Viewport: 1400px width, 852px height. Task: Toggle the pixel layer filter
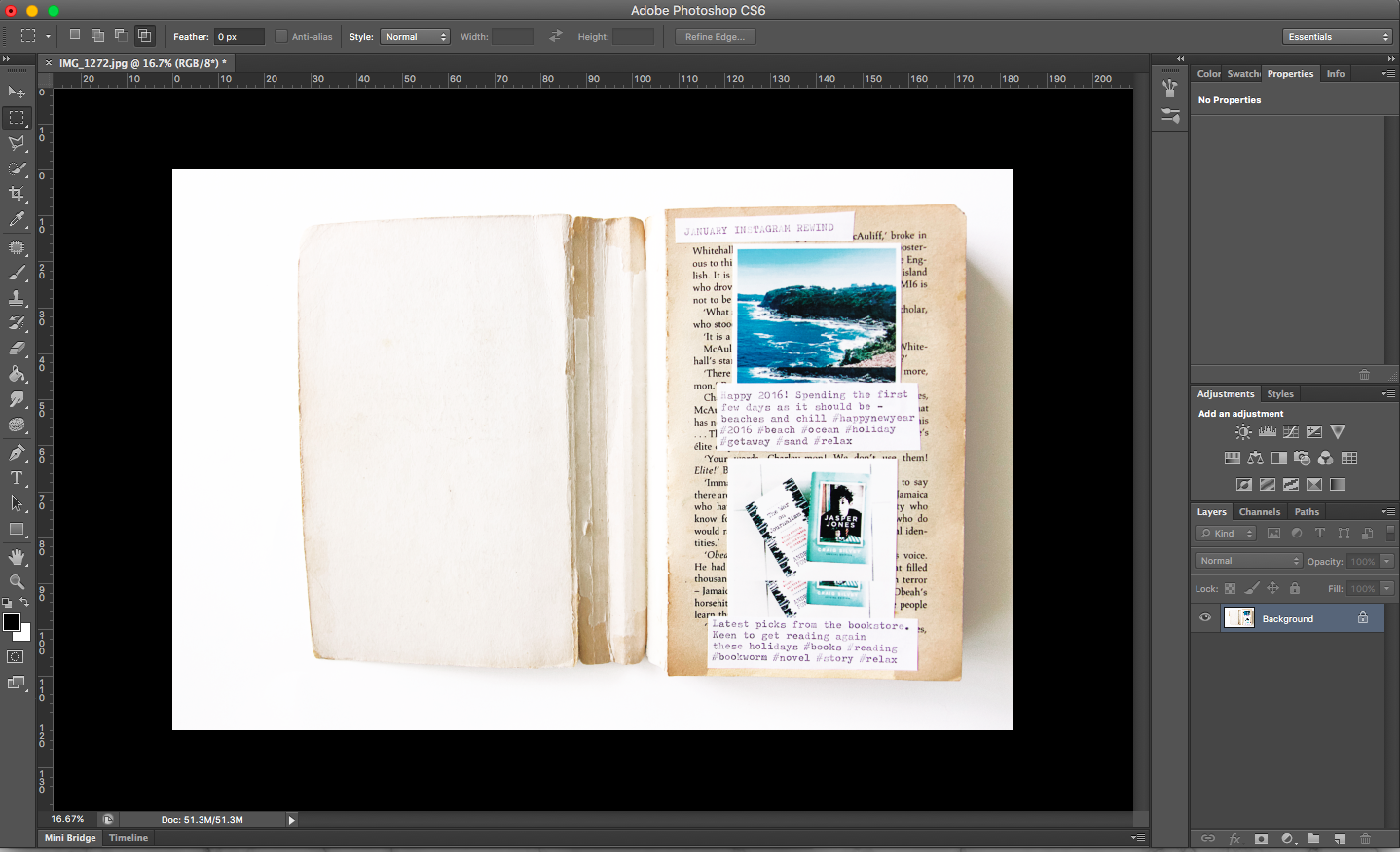coord(1273,534)
